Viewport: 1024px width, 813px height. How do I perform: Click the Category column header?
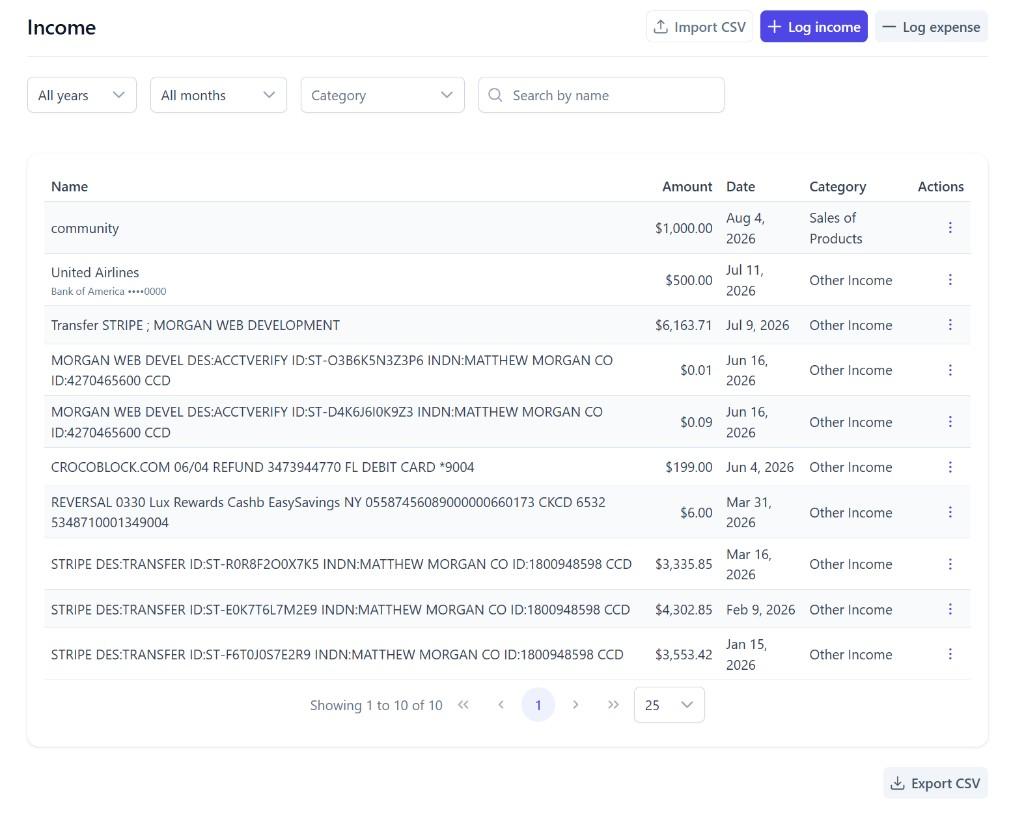click(838, 187)
